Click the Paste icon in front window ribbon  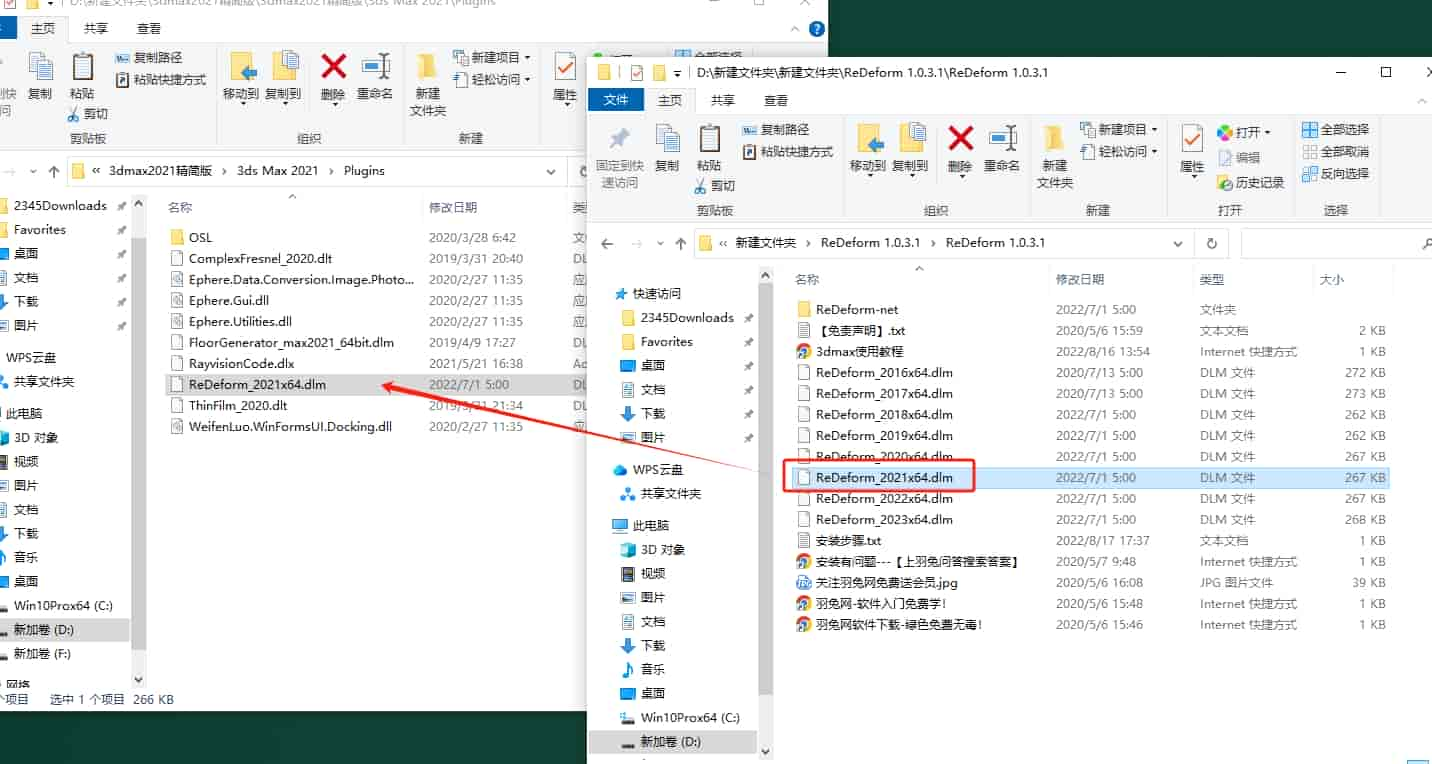[709, 147]
